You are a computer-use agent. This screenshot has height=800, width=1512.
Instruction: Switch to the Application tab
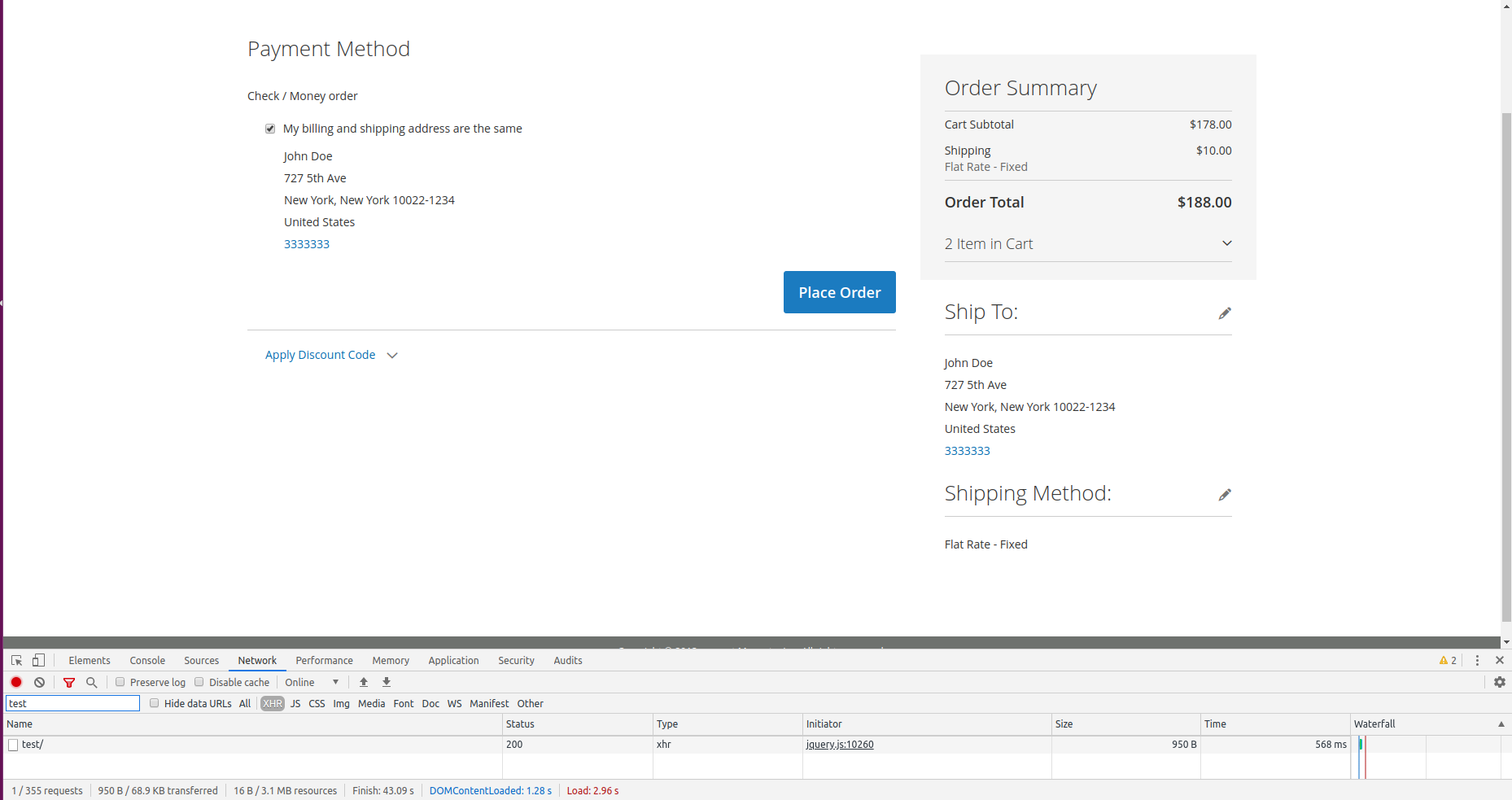pos(453,660)
